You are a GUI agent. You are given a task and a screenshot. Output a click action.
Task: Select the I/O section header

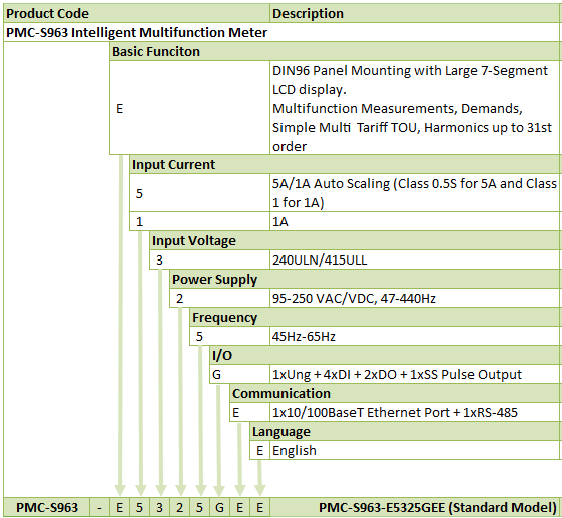click(384, 355)
